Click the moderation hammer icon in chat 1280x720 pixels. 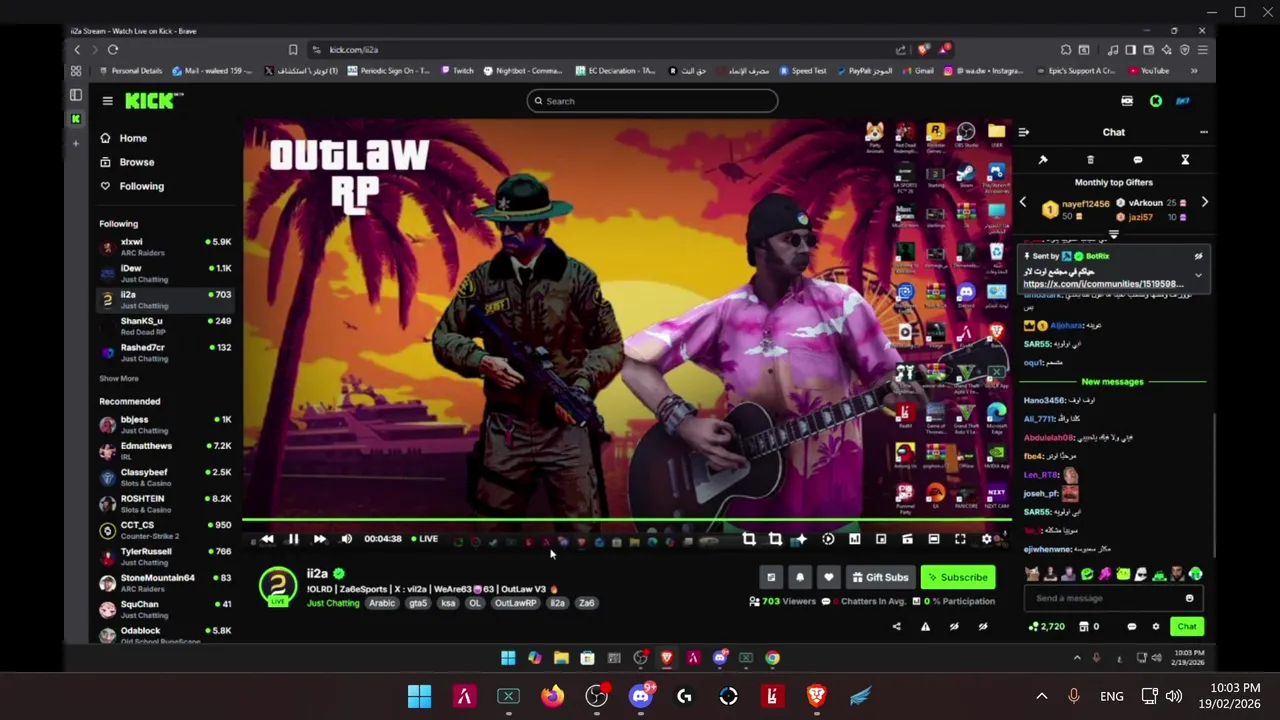pos(1043,160)
